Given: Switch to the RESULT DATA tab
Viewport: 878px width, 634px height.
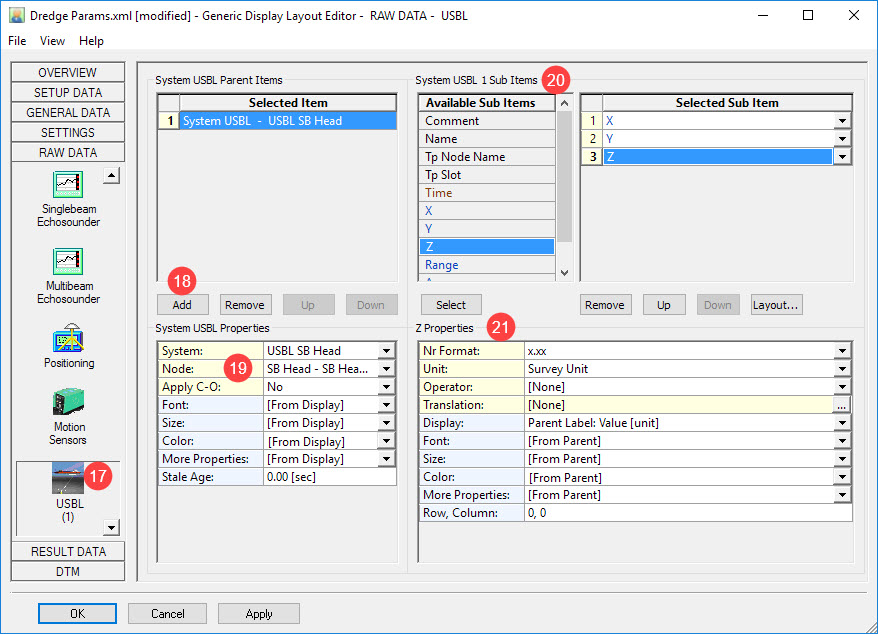Looking at the screenshot, I should 68,551.
